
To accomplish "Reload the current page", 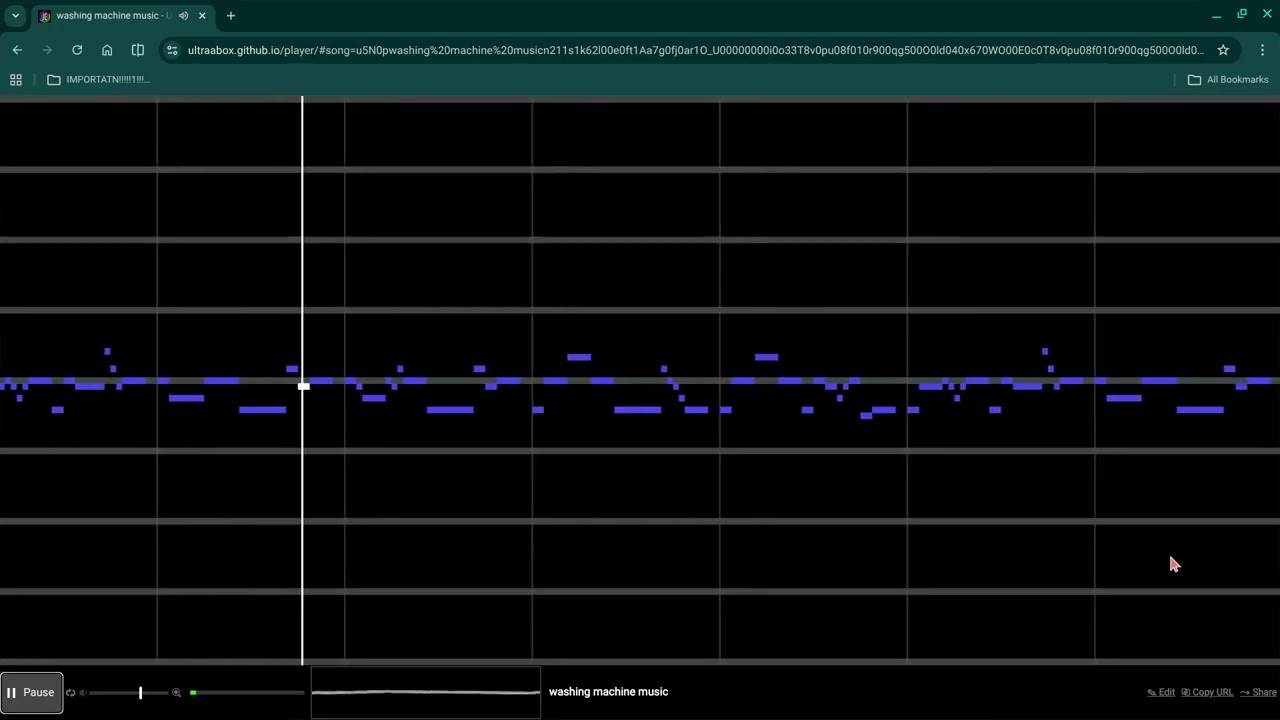I will 77,50.
